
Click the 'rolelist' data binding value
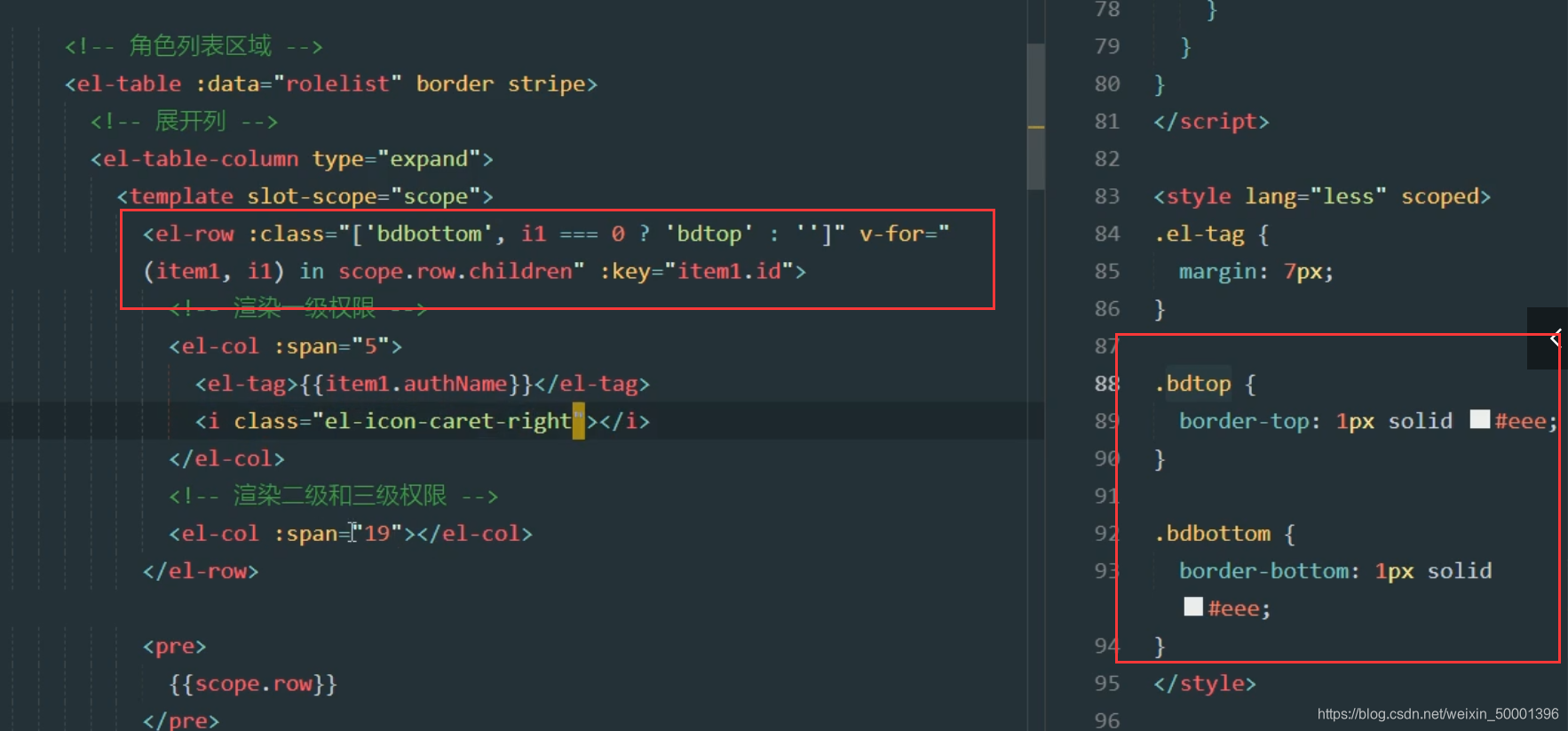click(x=337, y=84)
